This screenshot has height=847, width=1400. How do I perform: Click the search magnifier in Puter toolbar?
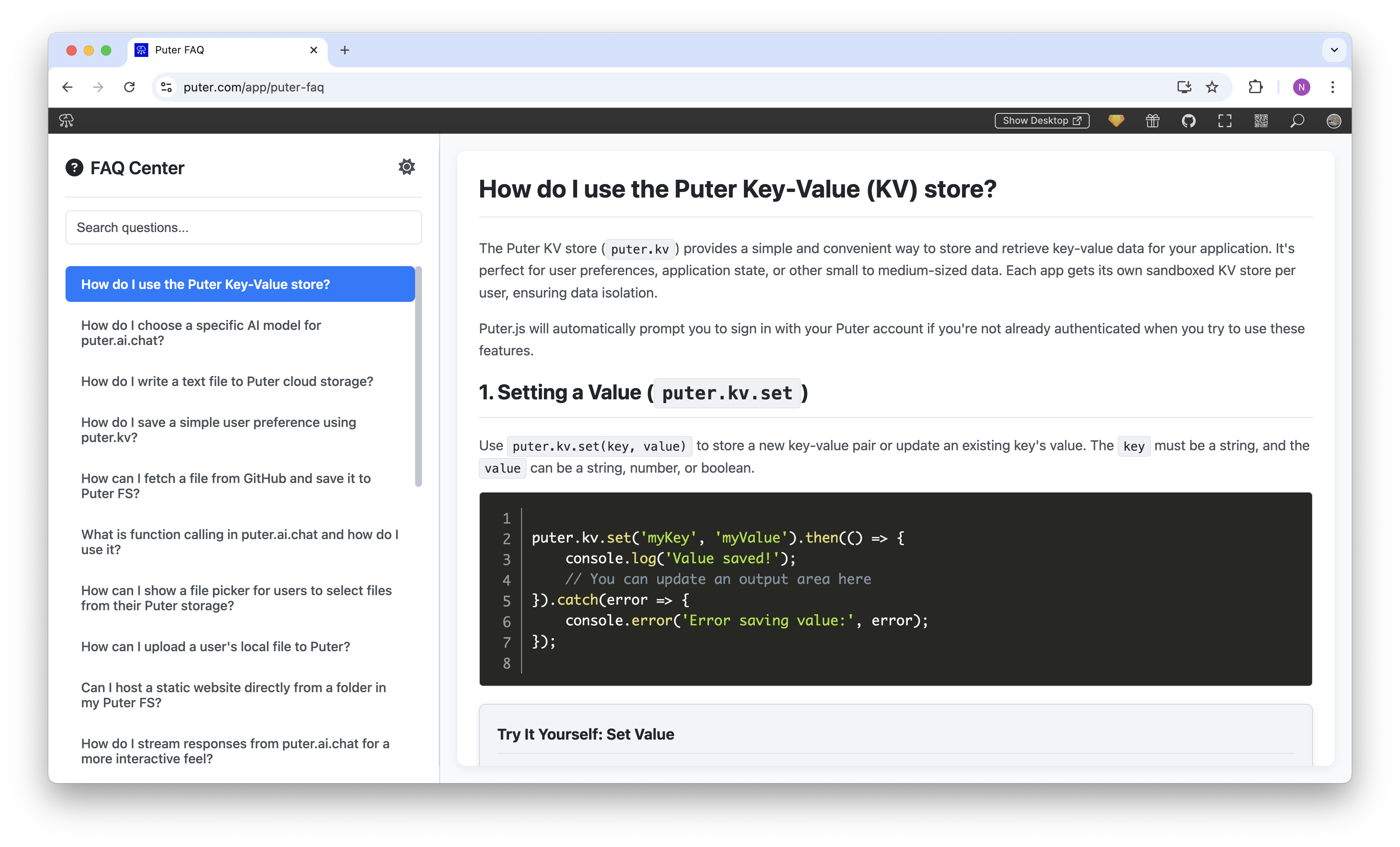click(1297, 120)
